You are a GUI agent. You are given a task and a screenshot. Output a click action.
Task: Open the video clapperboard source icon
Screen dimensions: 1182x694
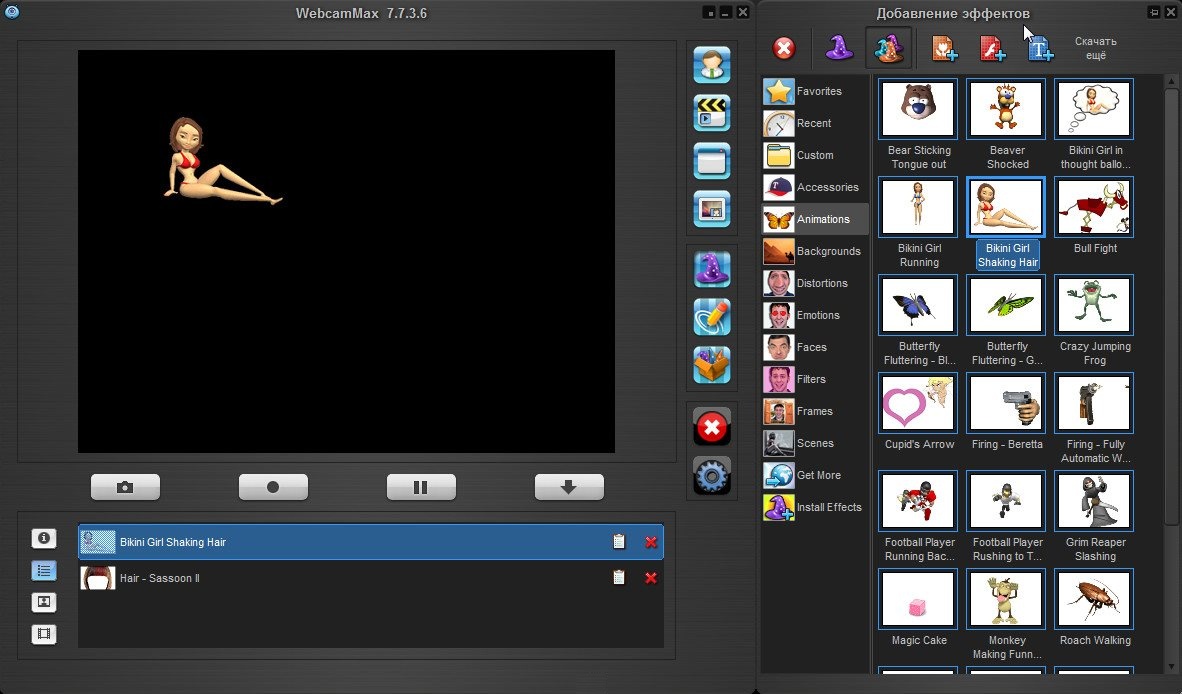point(711,113)
